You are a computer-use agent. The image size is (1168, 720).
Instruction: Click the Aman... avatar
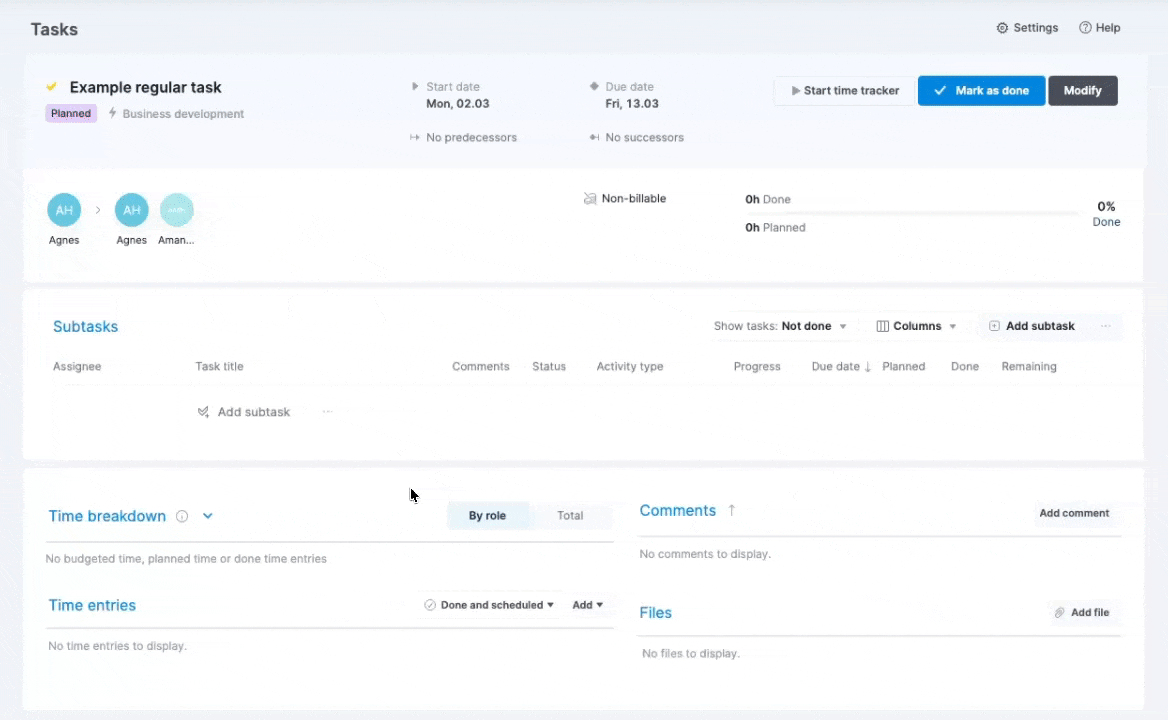coord(177,210)
